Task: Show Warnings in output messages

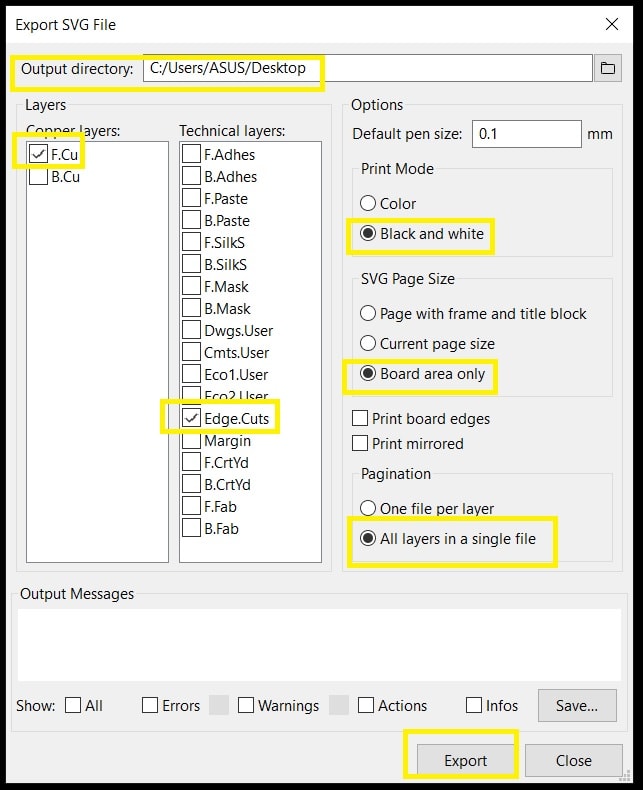Action: coord(247,705)
